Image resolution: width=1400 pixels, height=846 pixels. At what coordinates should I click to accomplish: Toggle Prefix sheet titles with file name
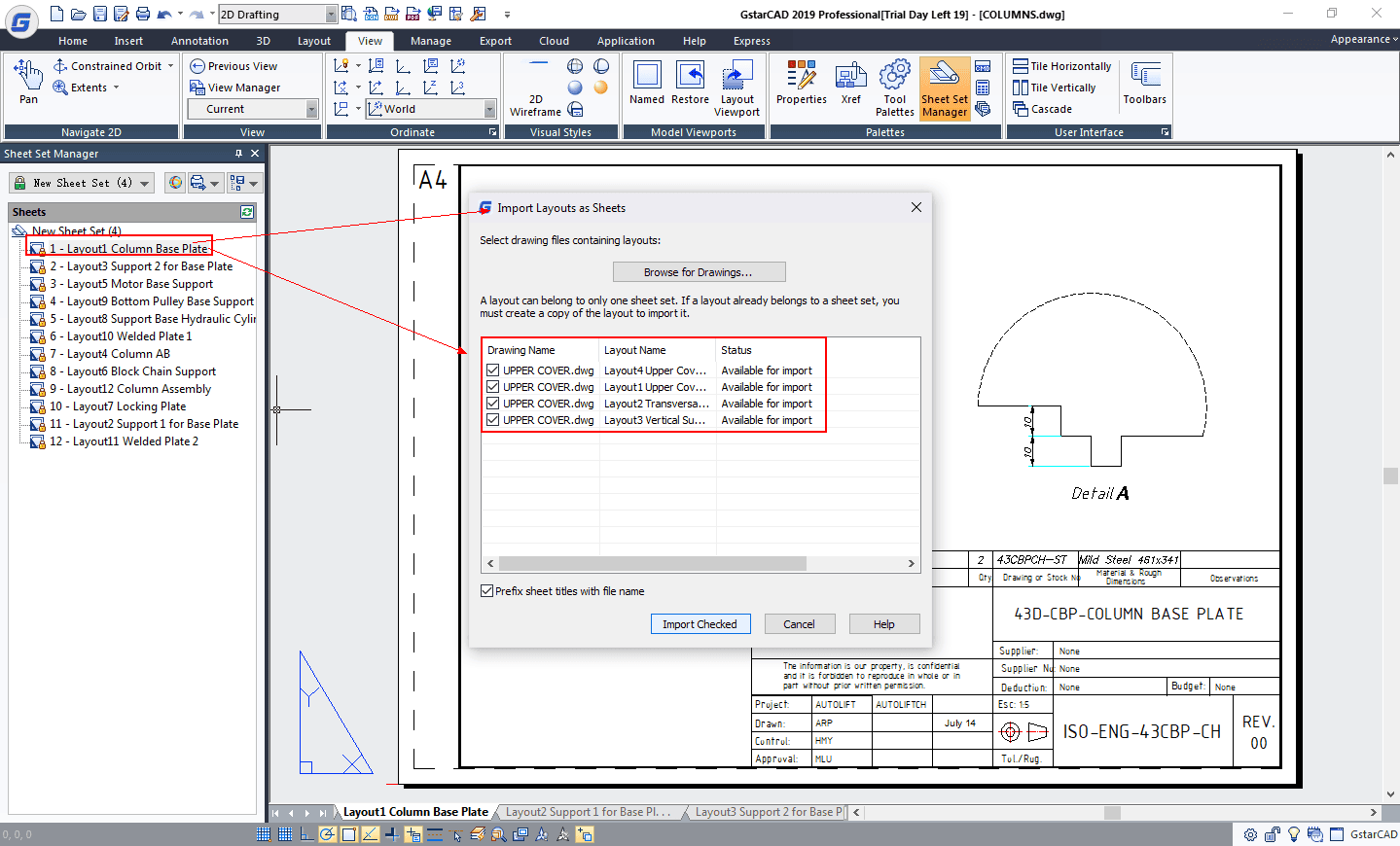pyautogui.click(x=486, y=591)
